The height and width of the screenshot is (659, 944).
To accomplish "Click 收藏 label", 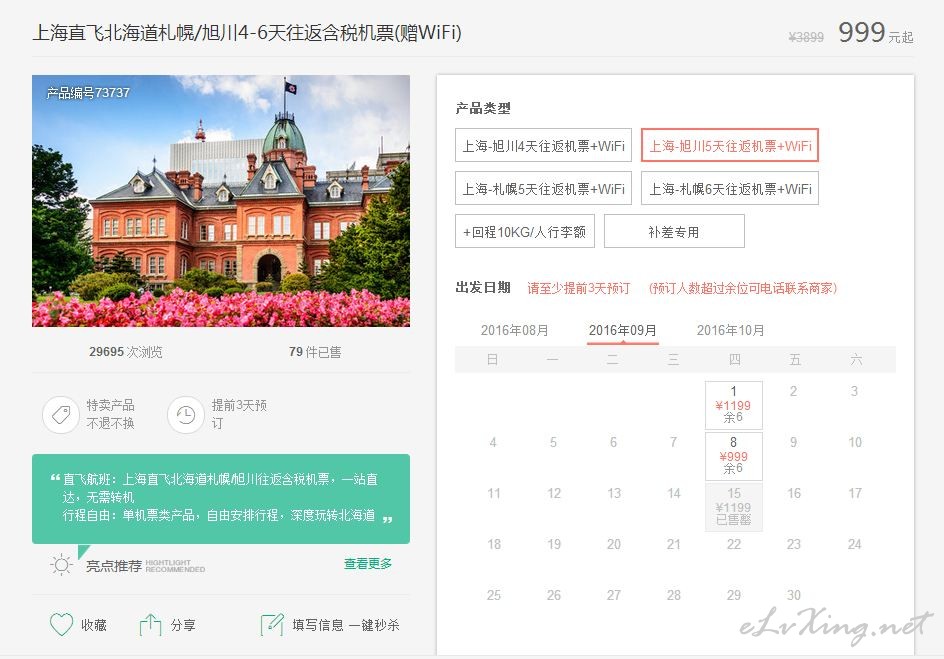I will (x=94, y=625).
